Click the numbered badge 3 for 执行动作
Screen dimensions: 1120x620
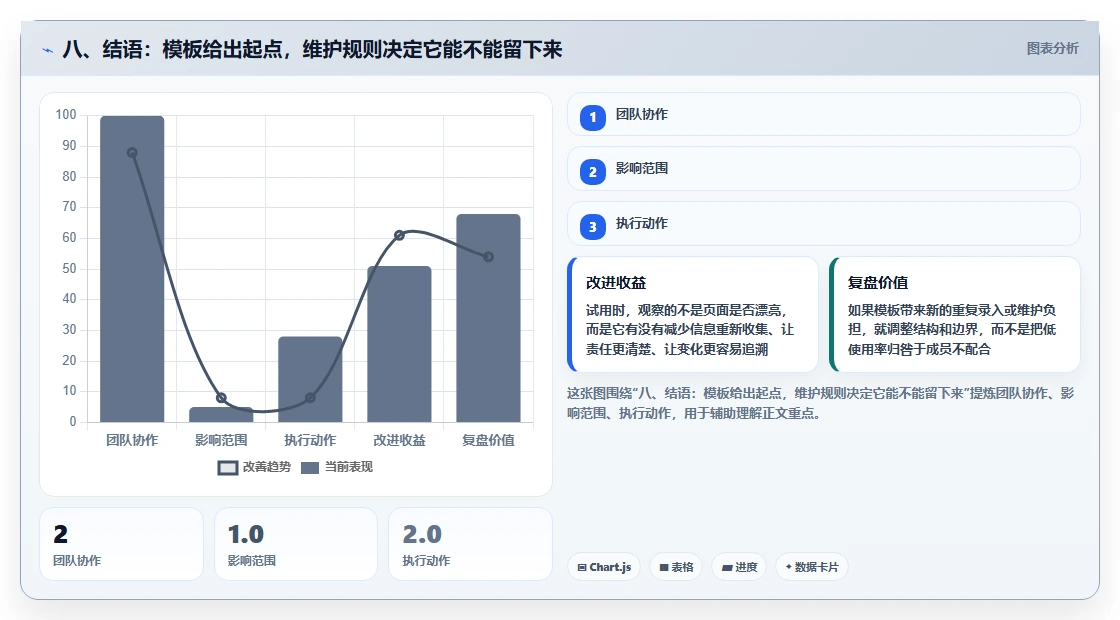(592, 227)
